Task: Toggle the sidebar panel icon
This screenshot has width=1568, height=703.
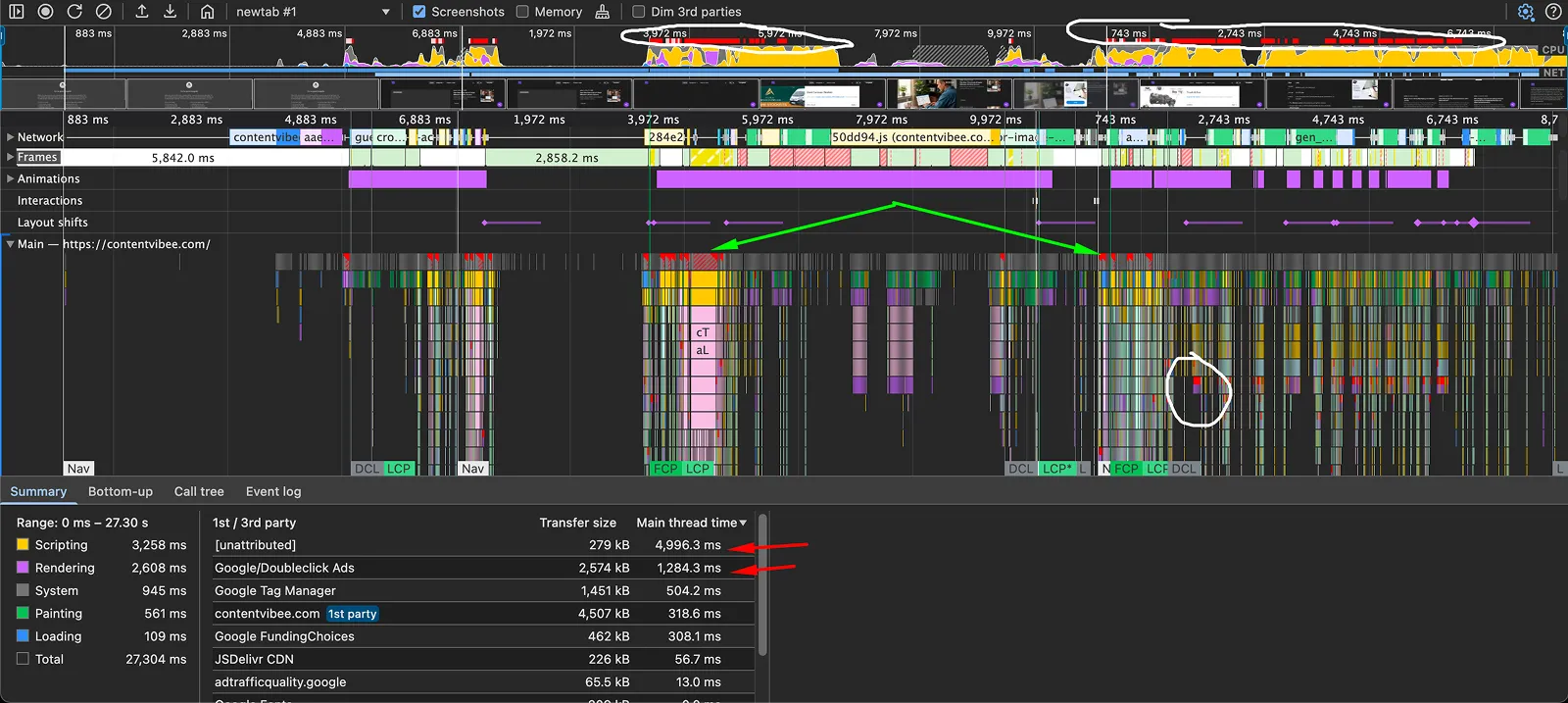Action: coord(17,12)
